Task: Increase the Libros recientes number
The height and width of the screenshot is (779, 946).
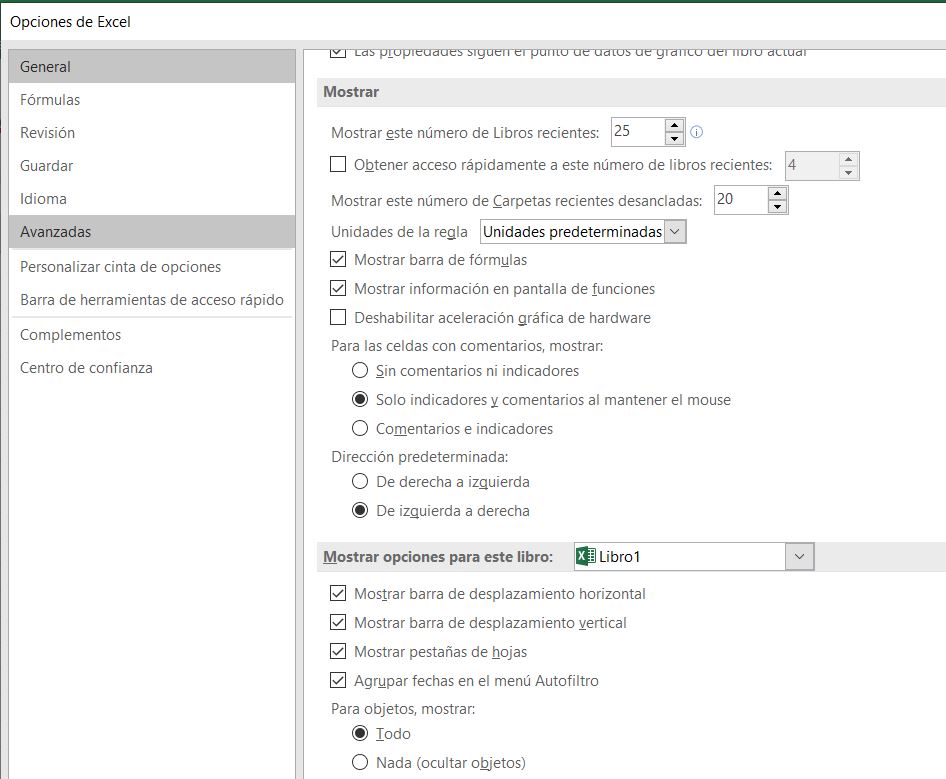Action: pos(675,126)
